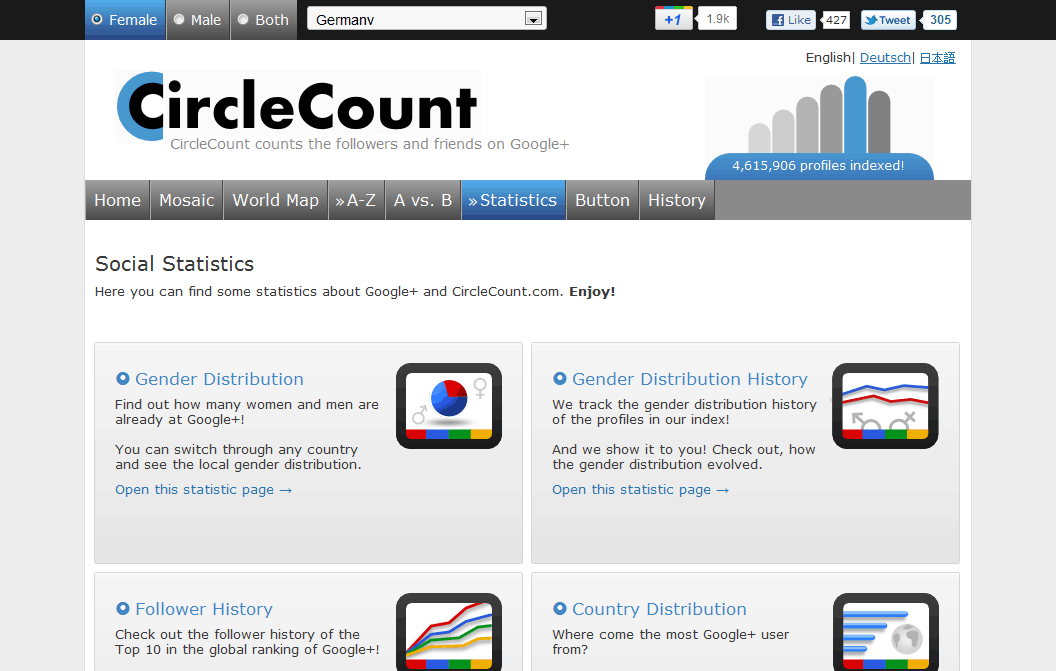Click the CircleCount tagline about Google+ followers

point(370,144)
